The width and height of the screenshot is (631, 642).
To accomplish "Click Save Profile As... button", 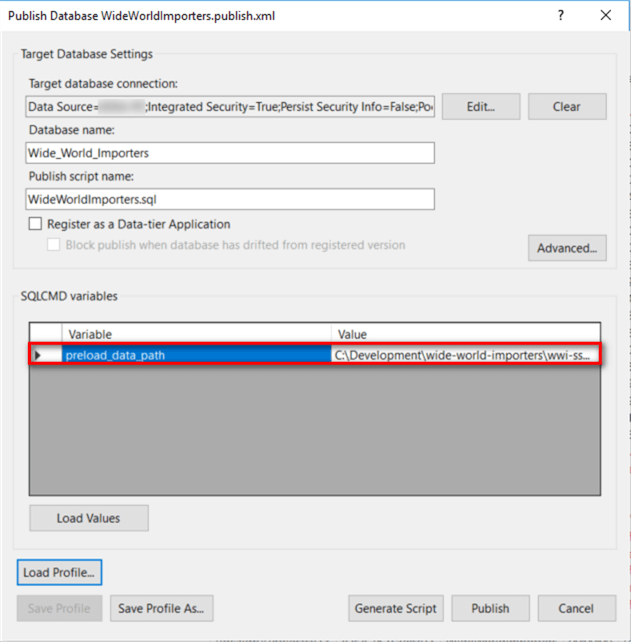I will click(161, 608).
